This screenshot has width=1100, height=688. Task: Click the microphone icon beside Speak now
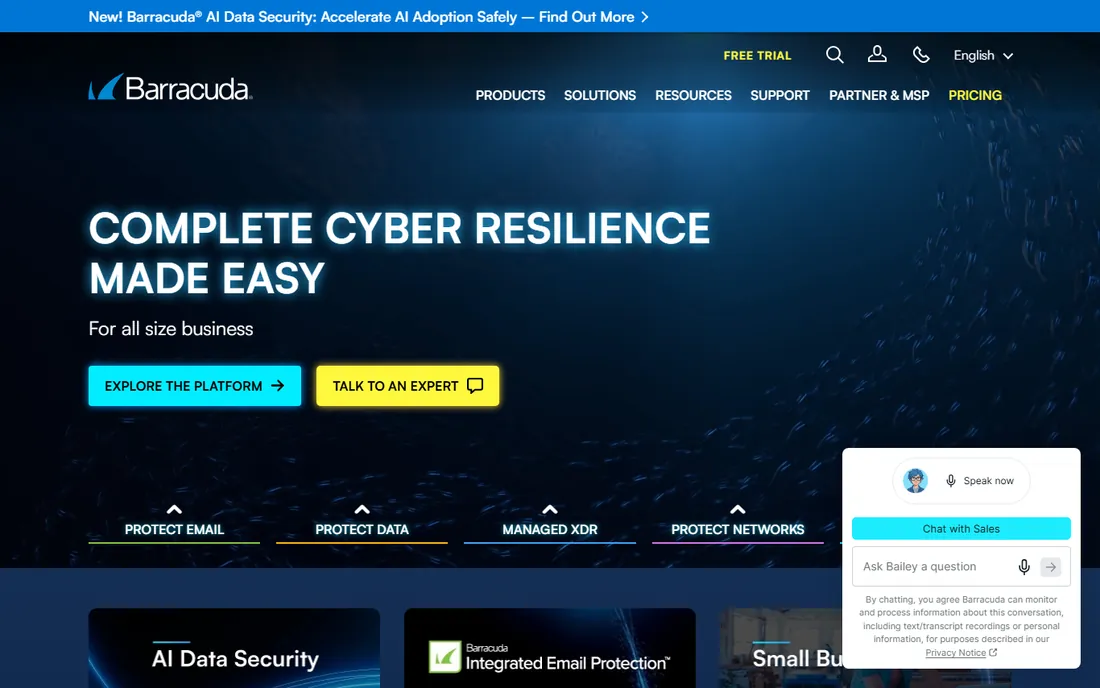pos(951,480)
